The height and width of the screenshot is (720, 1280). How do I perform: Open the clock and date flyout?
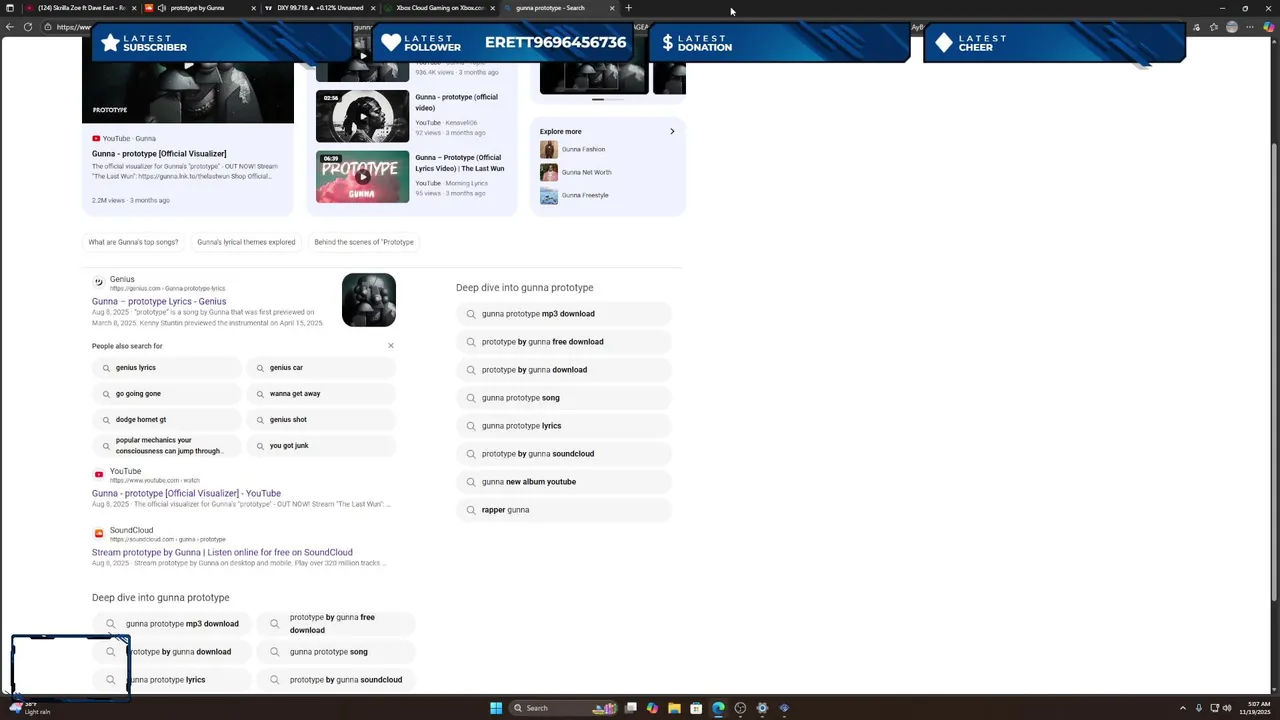pyautogui.click(x=1254, y=708)
